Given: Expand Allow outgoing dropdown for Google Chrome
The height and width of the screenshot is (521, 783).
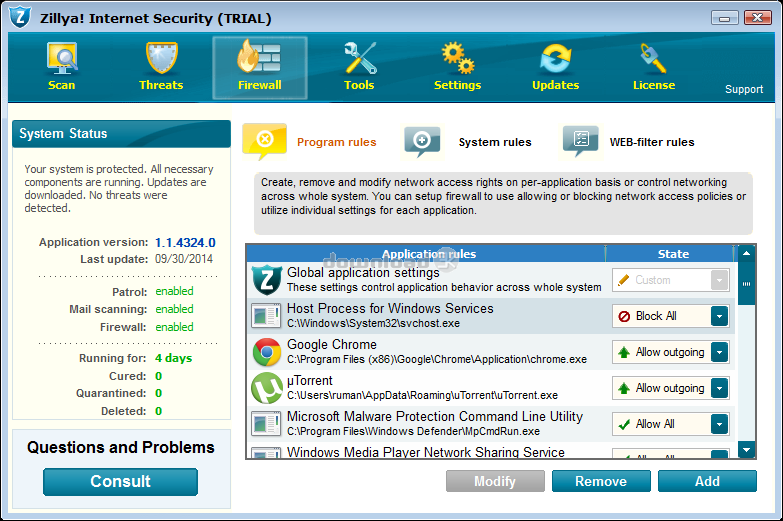Looking at the screenshot, I should (x=719, y=352).
